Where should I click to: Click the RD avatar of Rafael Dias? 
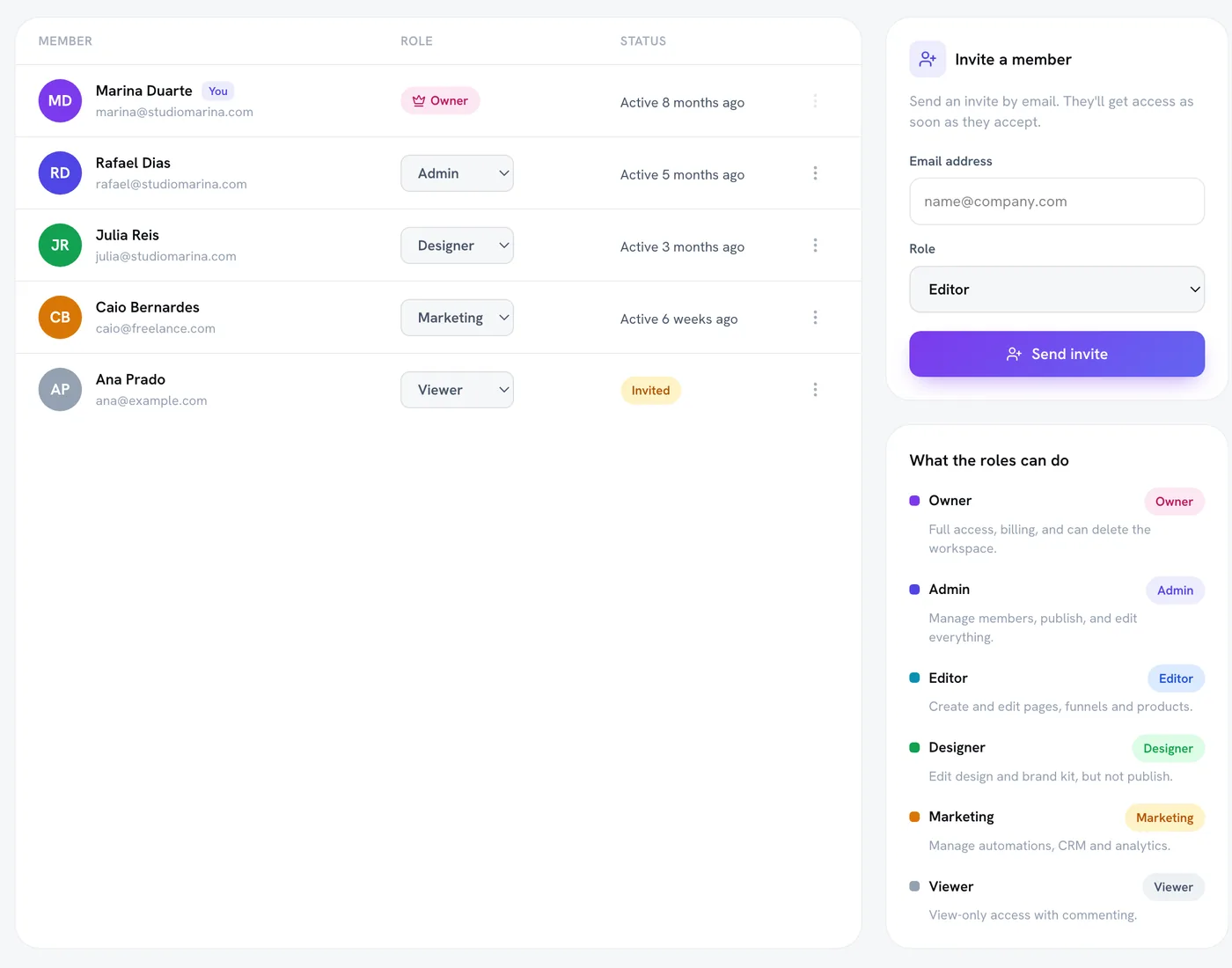click(60, 173)
